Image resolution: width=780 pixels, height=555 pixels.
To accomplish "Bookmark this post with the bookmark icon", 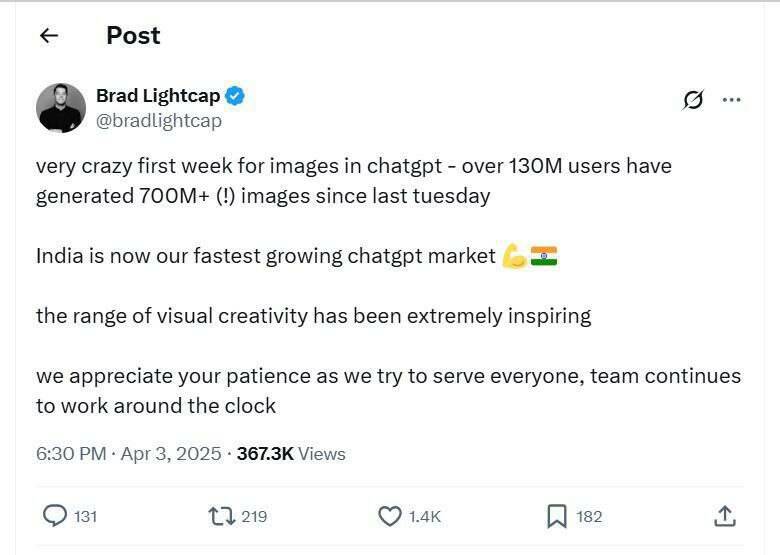I will pos(557,516).
